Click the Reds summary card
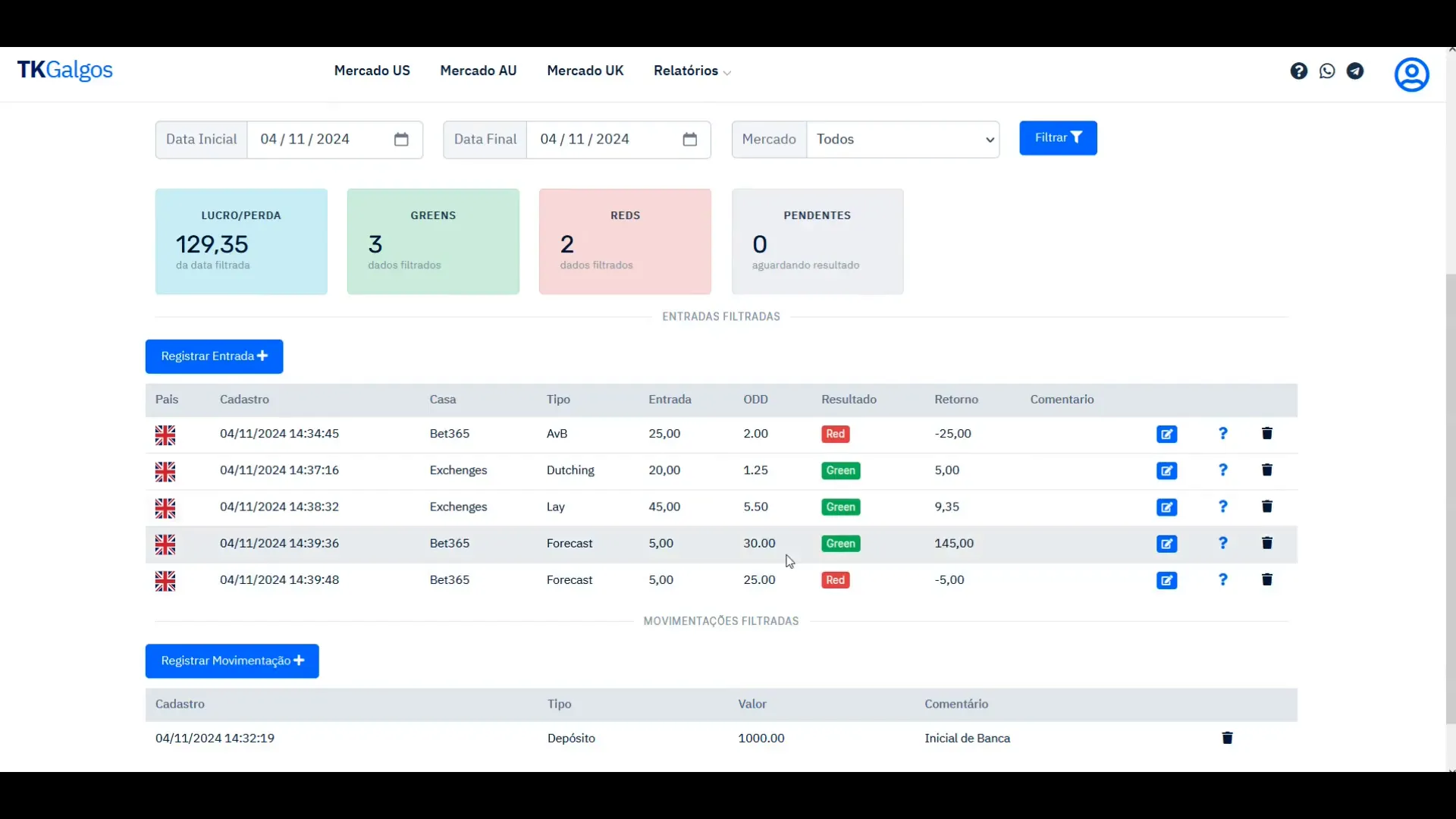 pyautogui.click(x=625, y=241)
